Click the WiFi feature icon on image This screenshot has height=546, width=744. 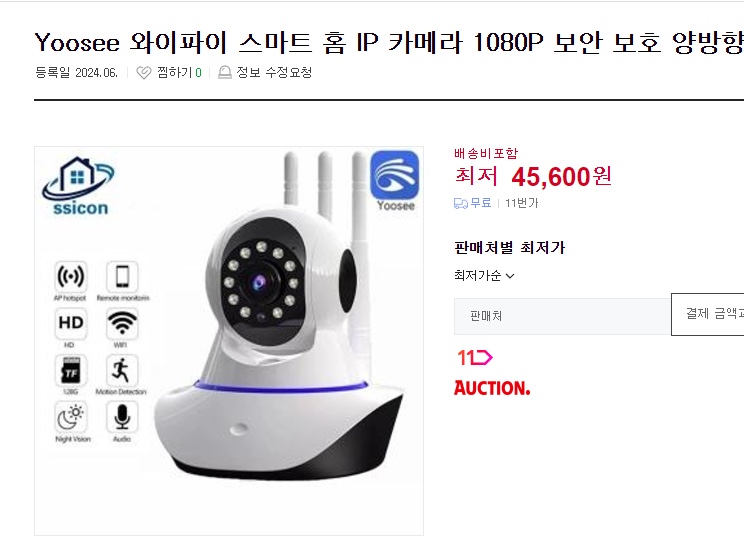pyautogui.click(x=122, y=323)
